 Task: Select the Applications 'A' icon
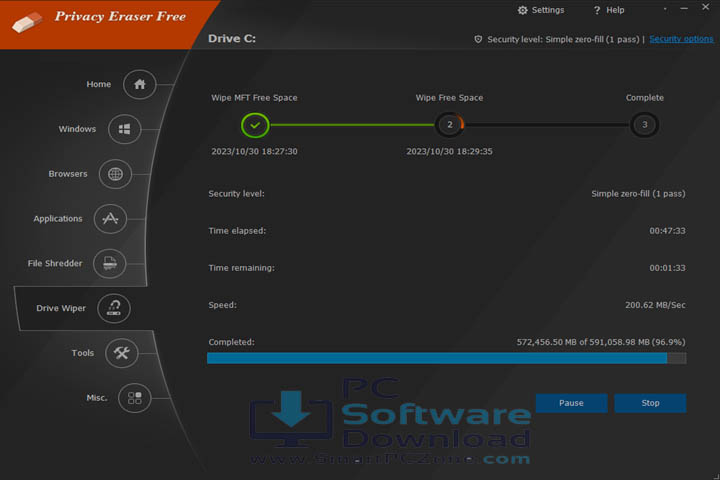110,219
